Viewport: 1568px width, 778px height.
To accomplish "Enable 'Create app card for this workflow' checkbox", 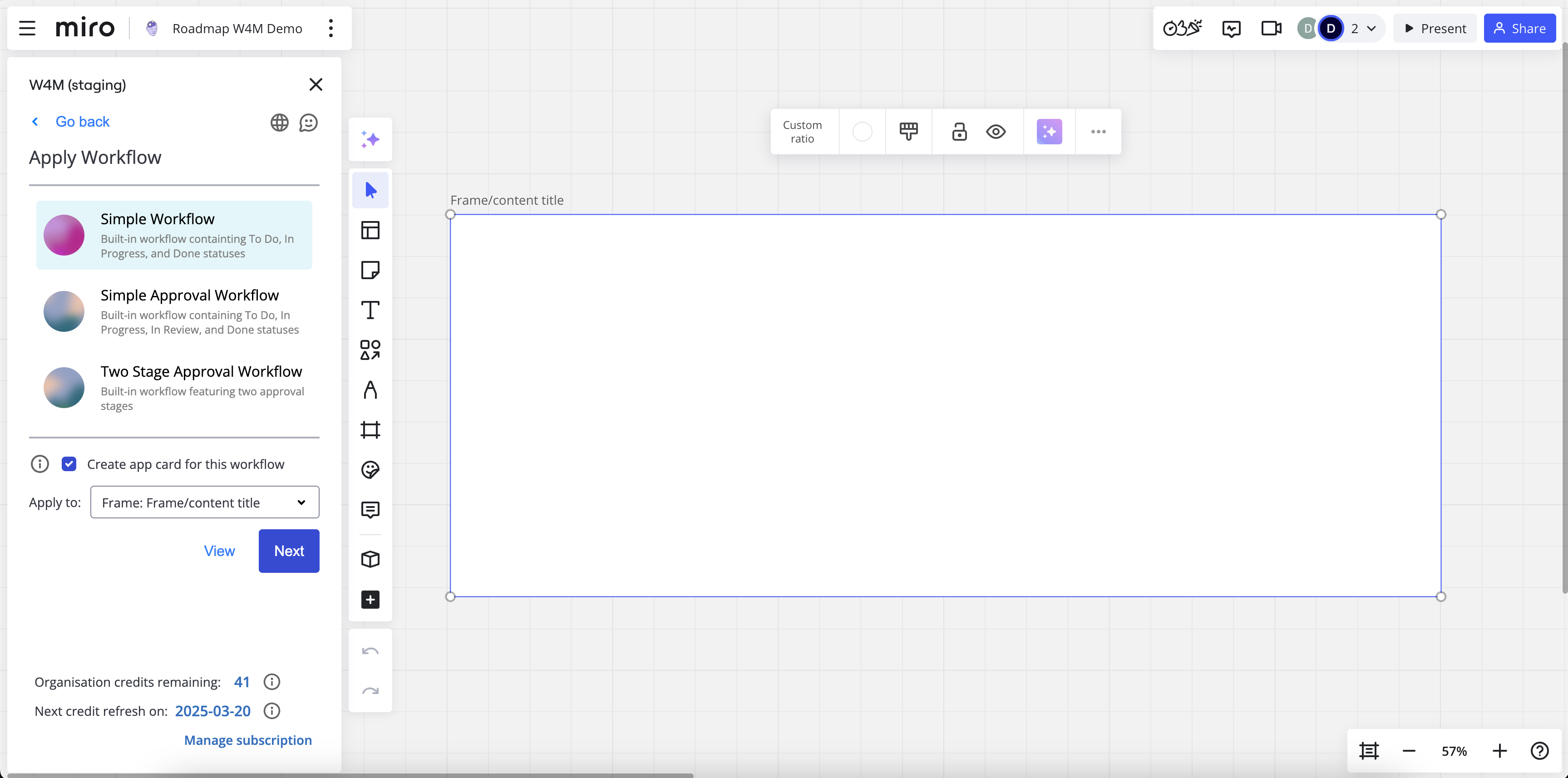I will [x=69, y=463].
